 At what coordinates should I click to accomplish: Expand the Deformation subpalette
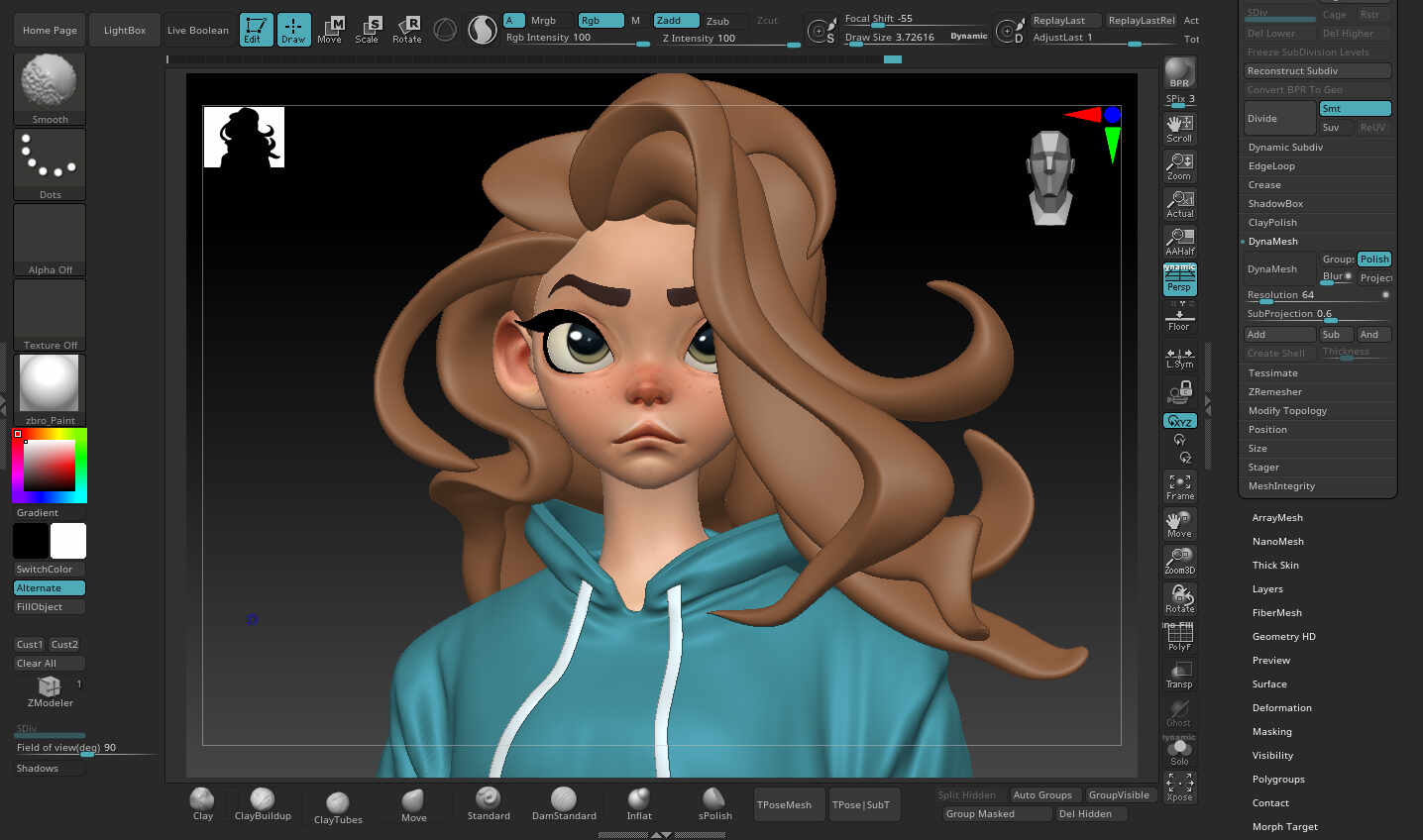tap(1281, 708)
